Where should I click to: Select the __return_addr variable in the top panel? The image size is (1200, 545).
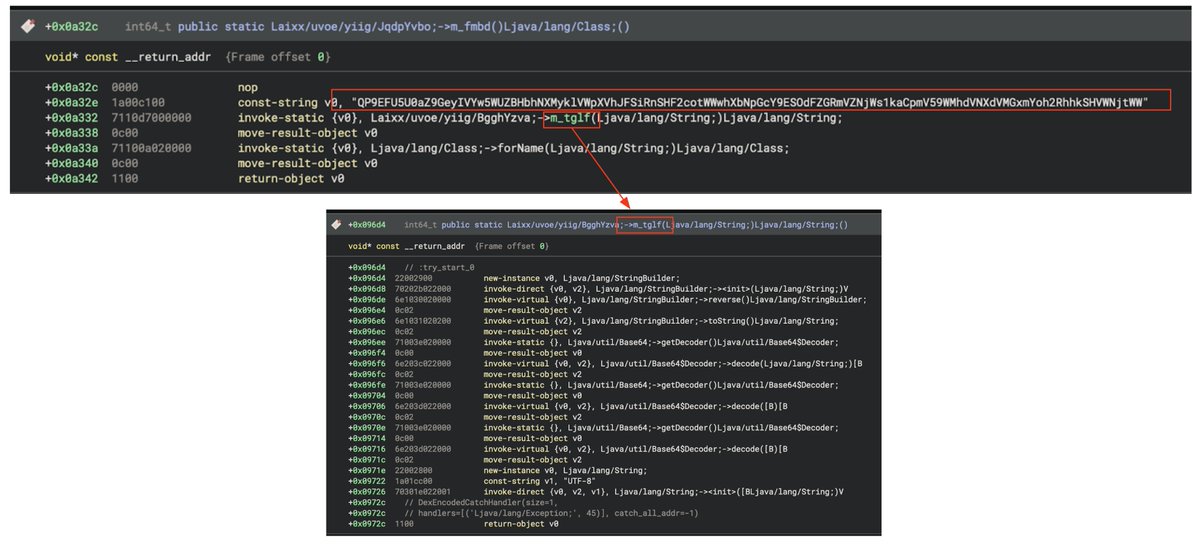click(167, 57)
